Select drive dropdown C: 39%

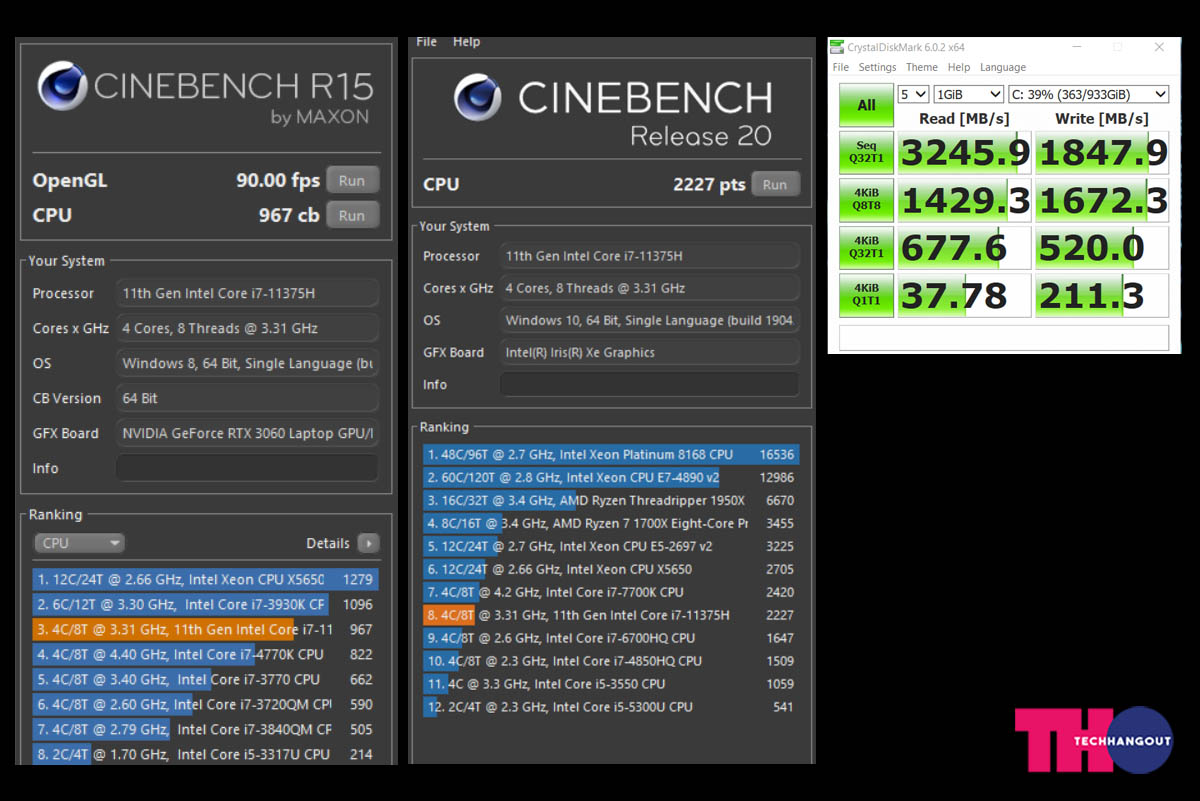point(1088,94)
